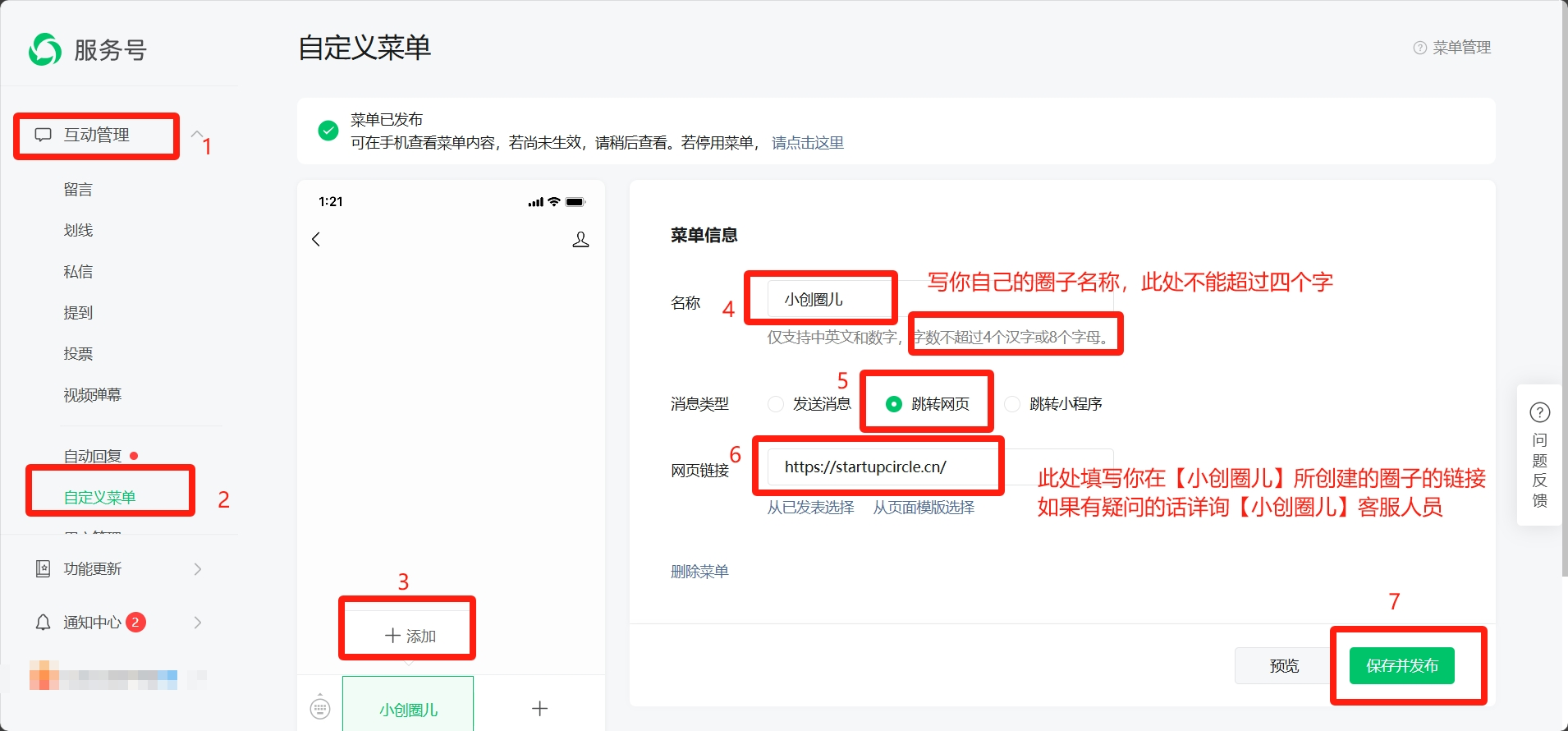Open the 问题反馈 side widget
1568x731 pixels.
point(1539,455)
